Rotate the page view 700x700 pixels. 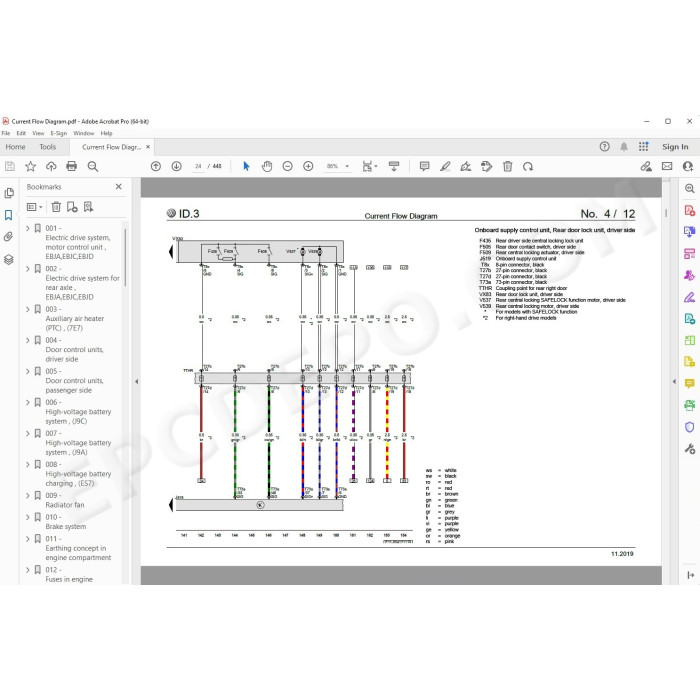click(528, 166)
